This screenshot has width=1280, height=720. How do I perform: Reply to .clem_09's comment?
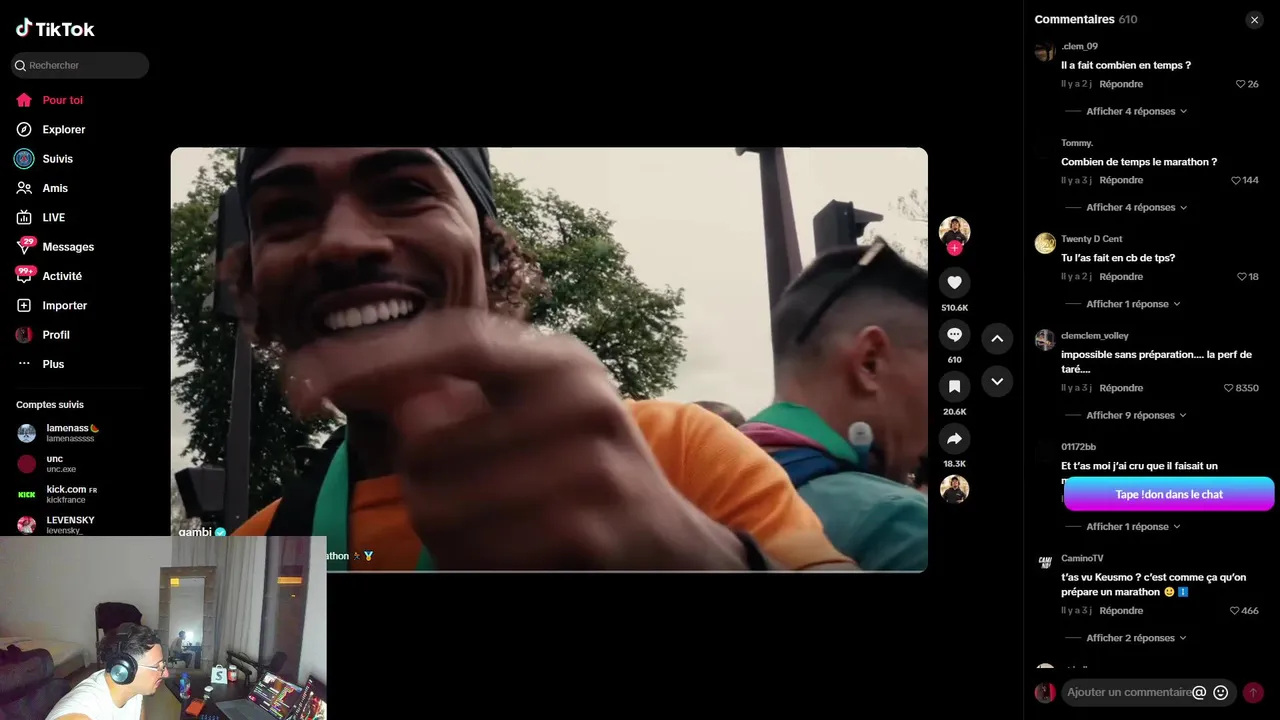click(x=1121, y=84)
